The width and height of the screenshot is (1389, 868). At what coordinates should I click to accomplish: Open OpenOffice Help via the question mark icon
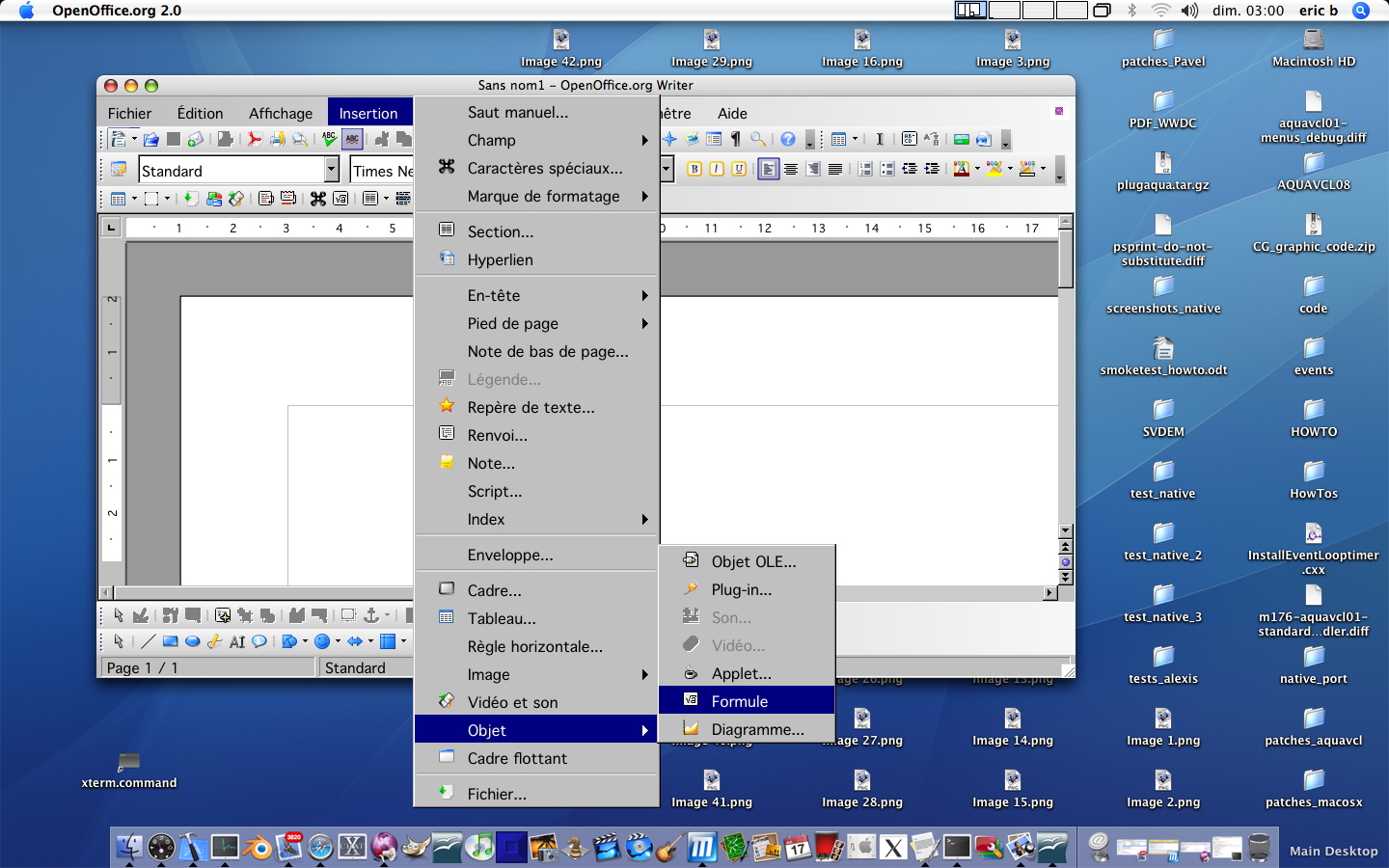788,138
